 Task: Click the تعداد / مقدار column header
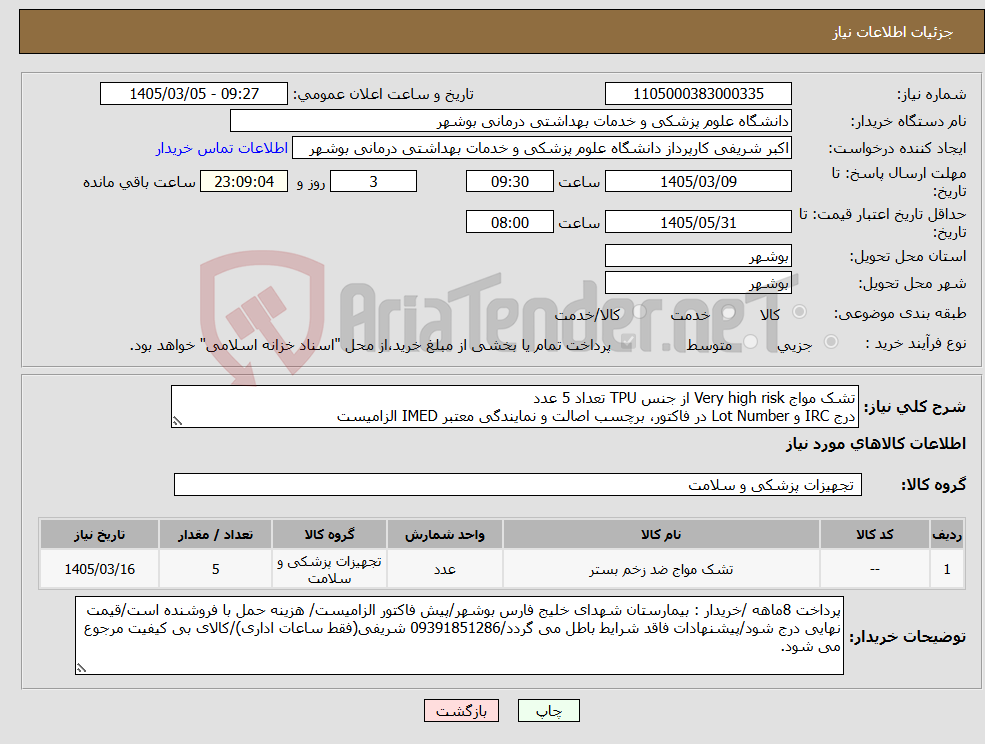(x=215, y=534)
